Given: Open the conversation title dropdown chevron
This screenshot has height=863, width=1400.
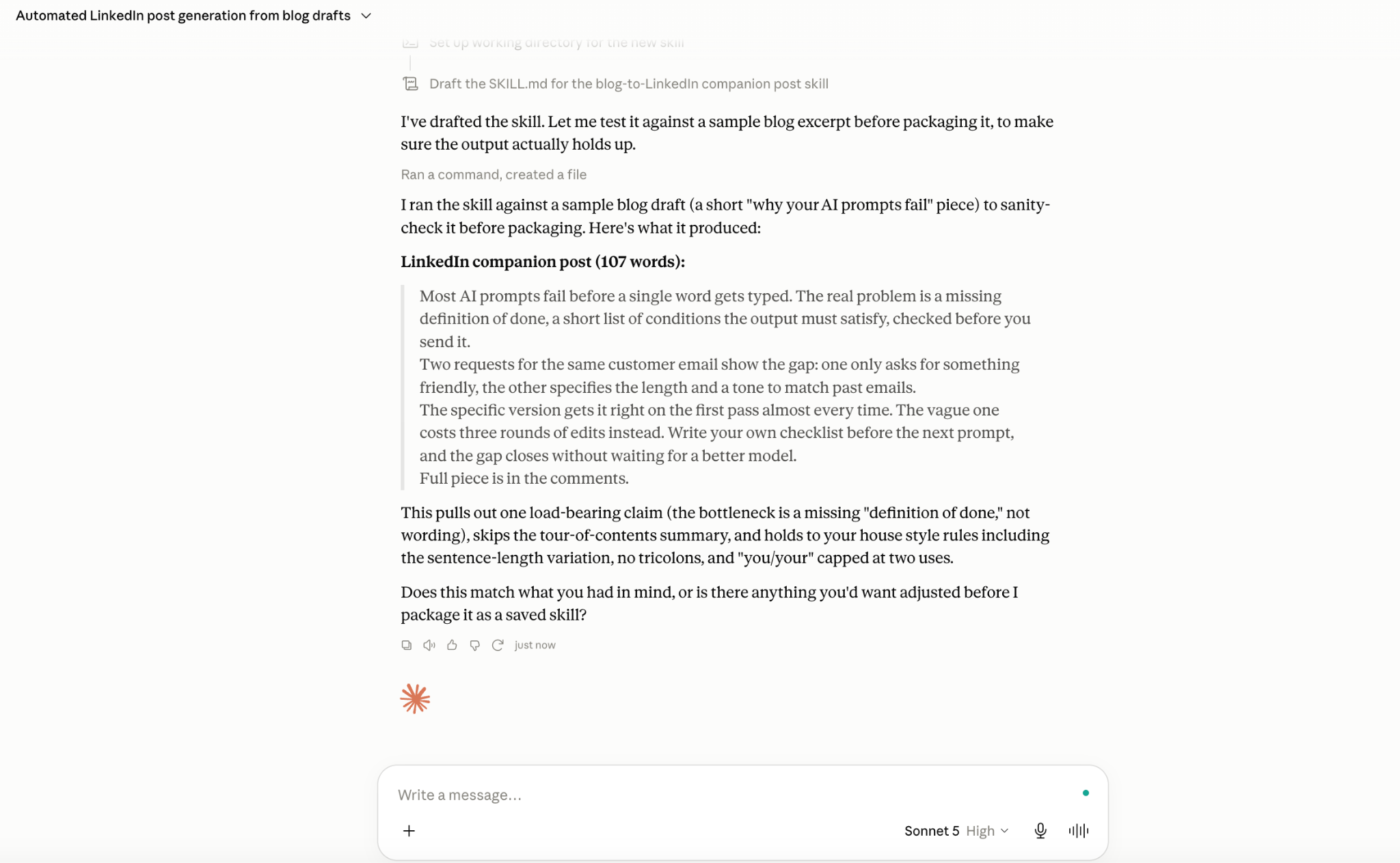Looking at the screenshot, I should point(366,16).
